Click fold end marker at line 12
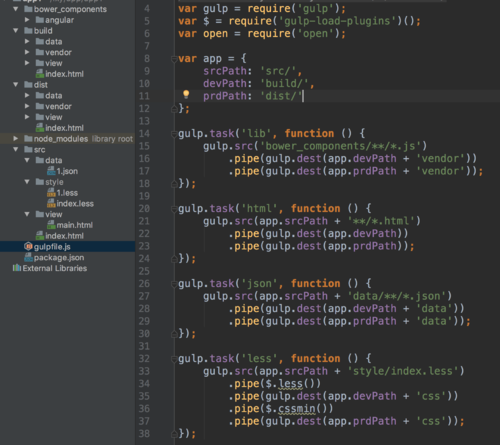The width and height of the screenshot is (500, 445). point(174,109)
